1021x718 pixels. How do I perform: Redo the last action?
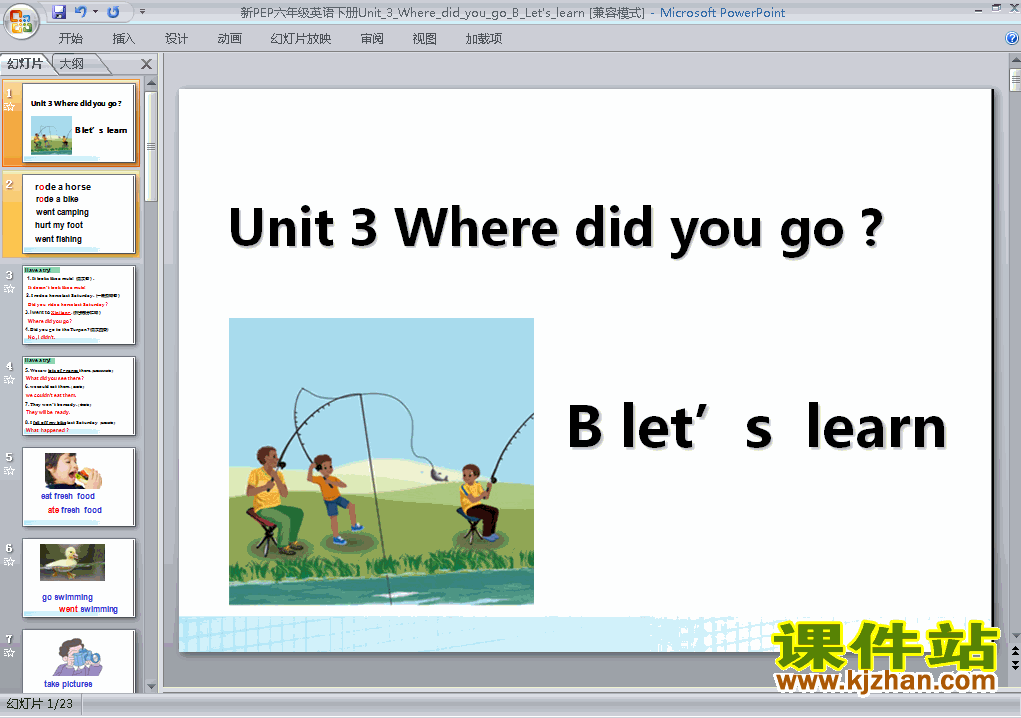pyautogui.click(x=113, y=12)
